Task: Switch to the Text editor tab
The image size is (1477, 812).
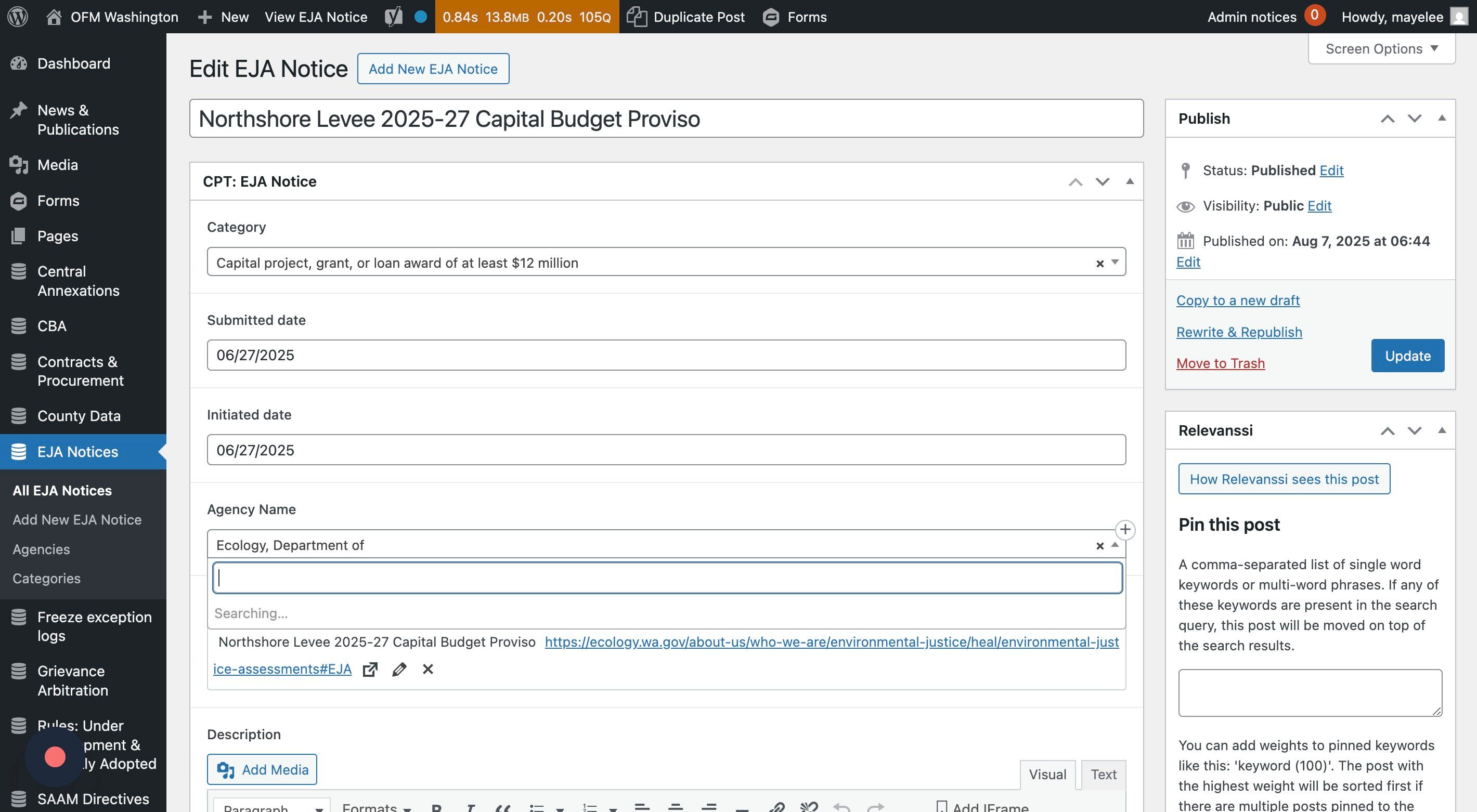Action: point(1103,774)
